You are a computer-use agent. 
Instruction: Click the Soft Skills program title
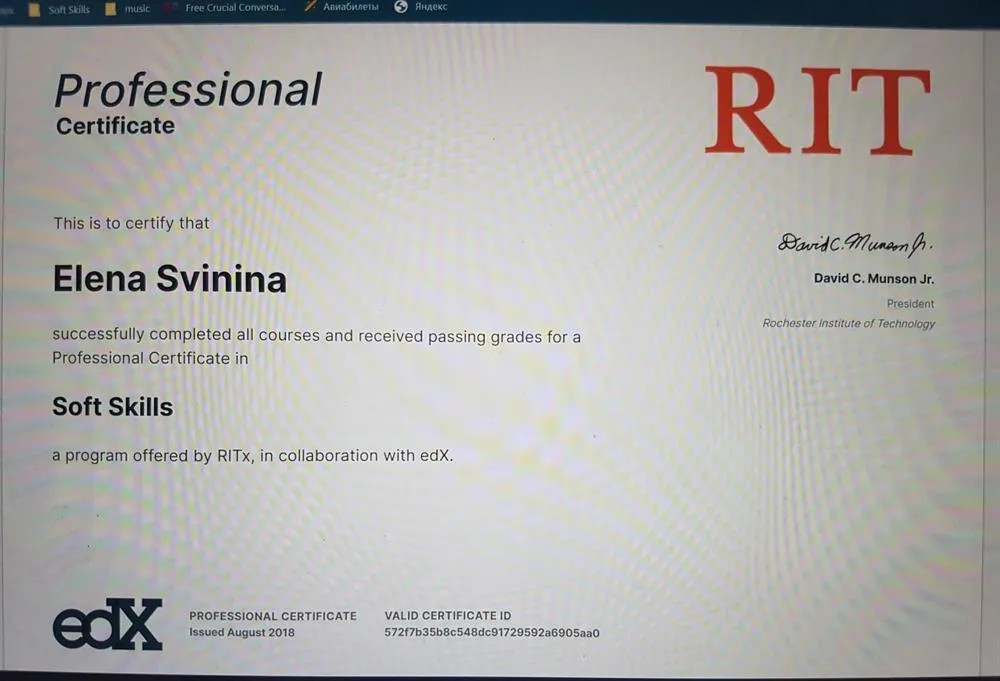[113, 407]
